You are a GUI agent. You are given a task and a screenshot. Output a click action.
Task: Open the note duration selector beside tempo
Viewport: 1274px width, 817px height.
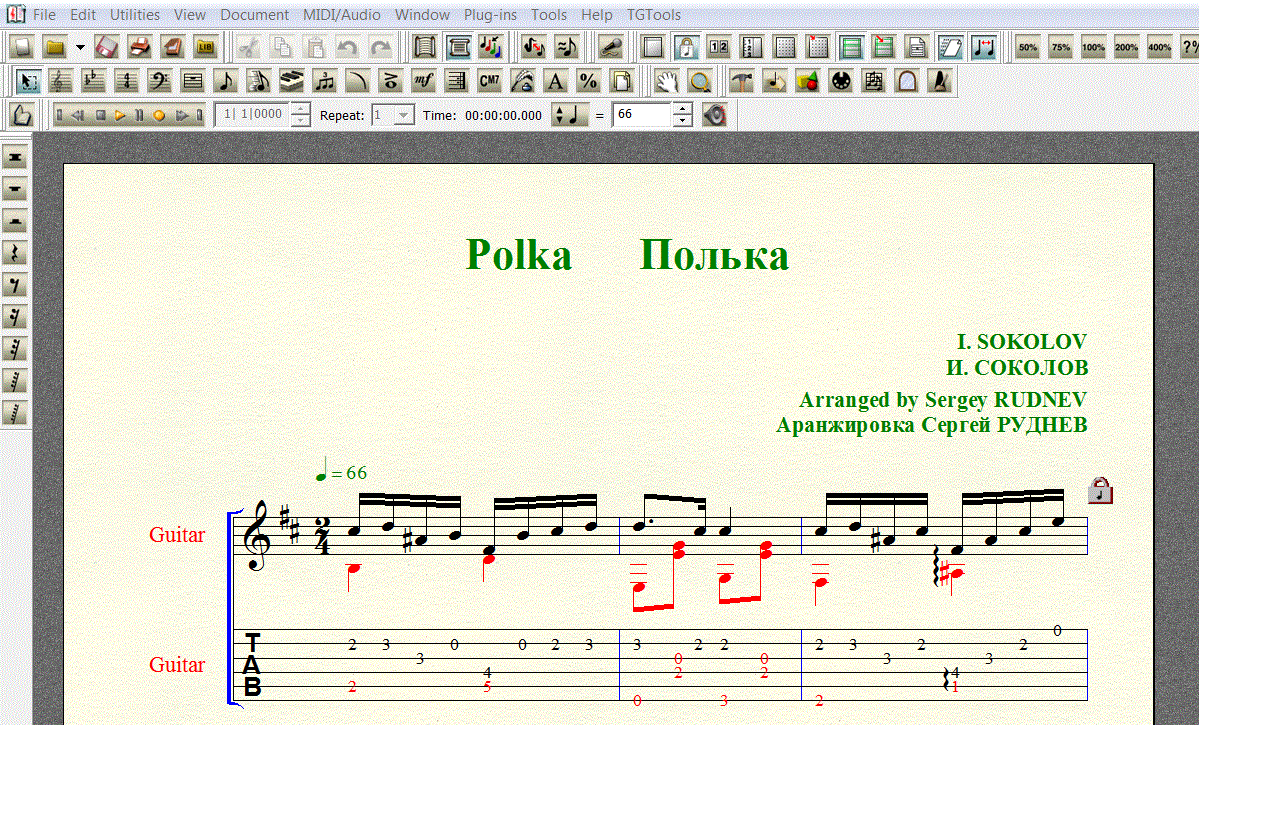point(570,115)
